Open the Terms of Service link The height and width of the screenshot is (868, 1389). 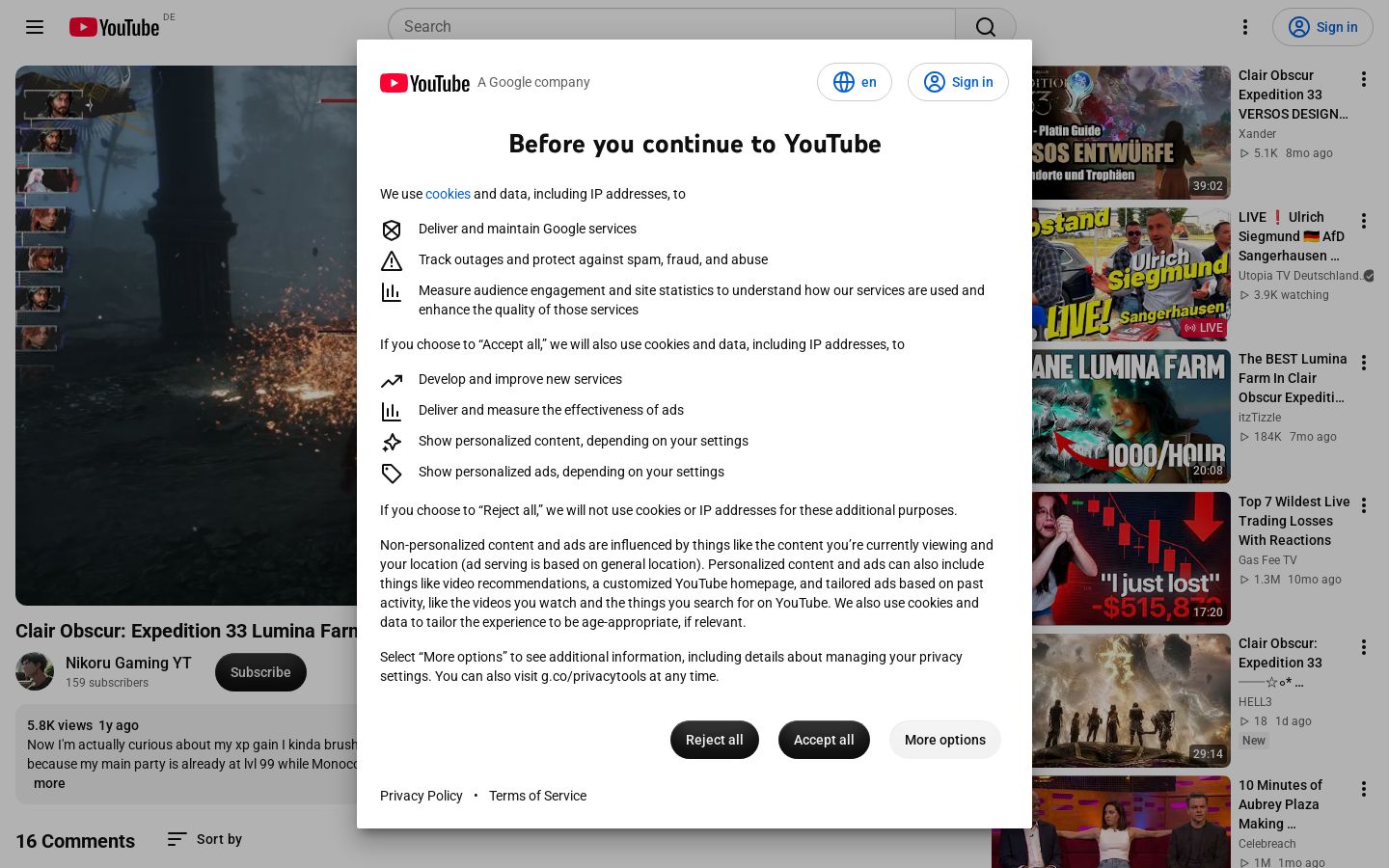pos(537,796)
